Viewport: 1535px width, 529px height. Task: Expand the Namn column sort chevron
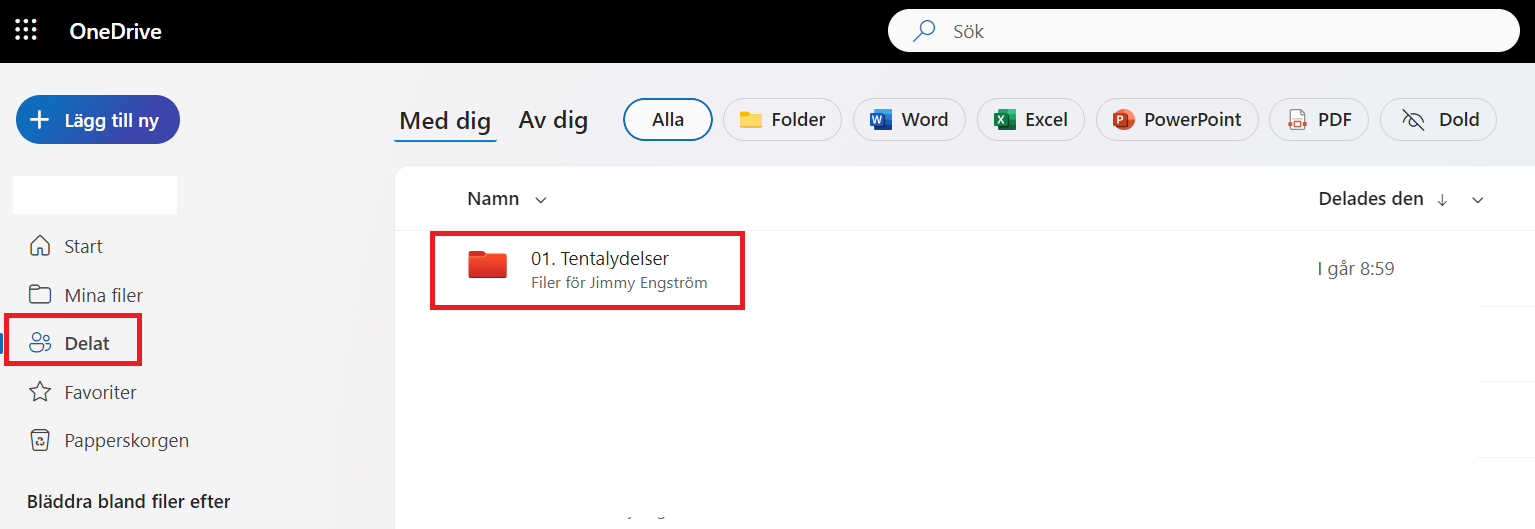pyautogui.click(x=541, y=200)
